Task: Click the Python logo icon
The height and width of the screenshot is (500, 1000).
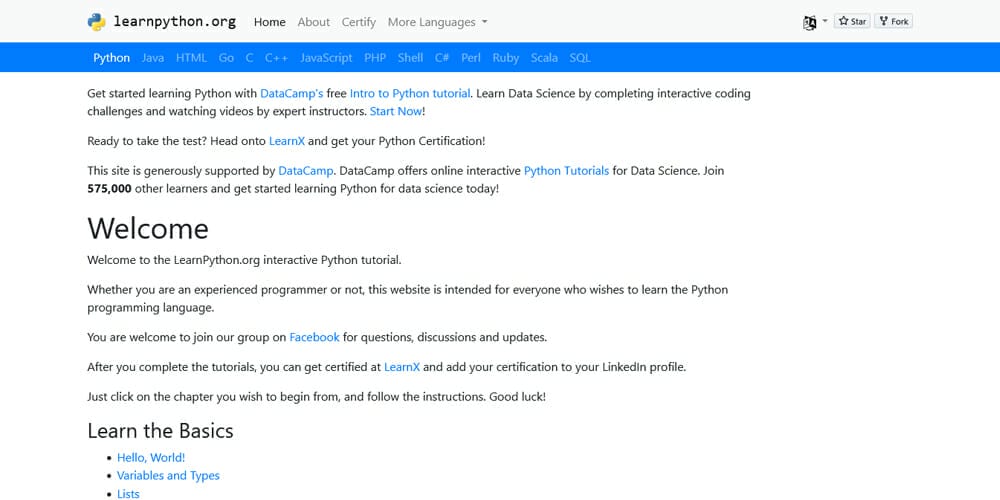Action: click(96, 22)
